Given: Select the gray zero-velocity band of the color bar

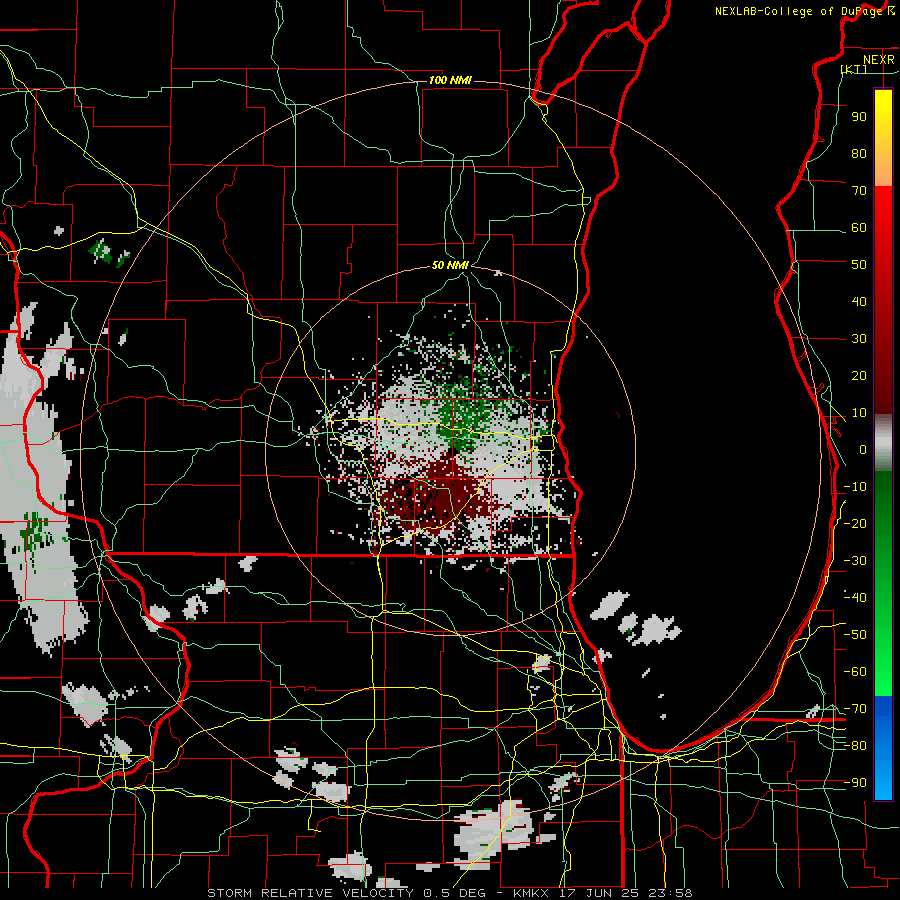Looking at the screenshot, I should [883, 443].
